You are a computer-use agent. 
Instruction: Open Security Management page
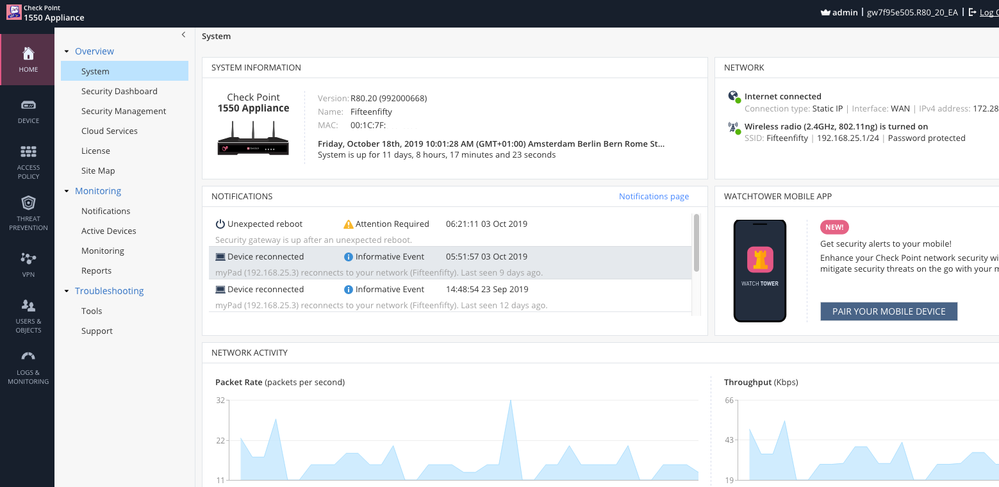point(124,111)
